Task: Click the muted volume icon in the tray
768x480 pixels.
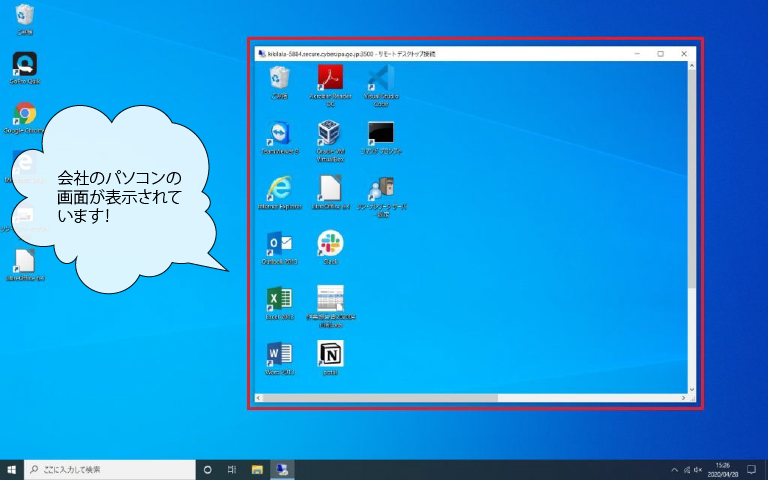Action: pyautogui.click(x=698, y=470)
